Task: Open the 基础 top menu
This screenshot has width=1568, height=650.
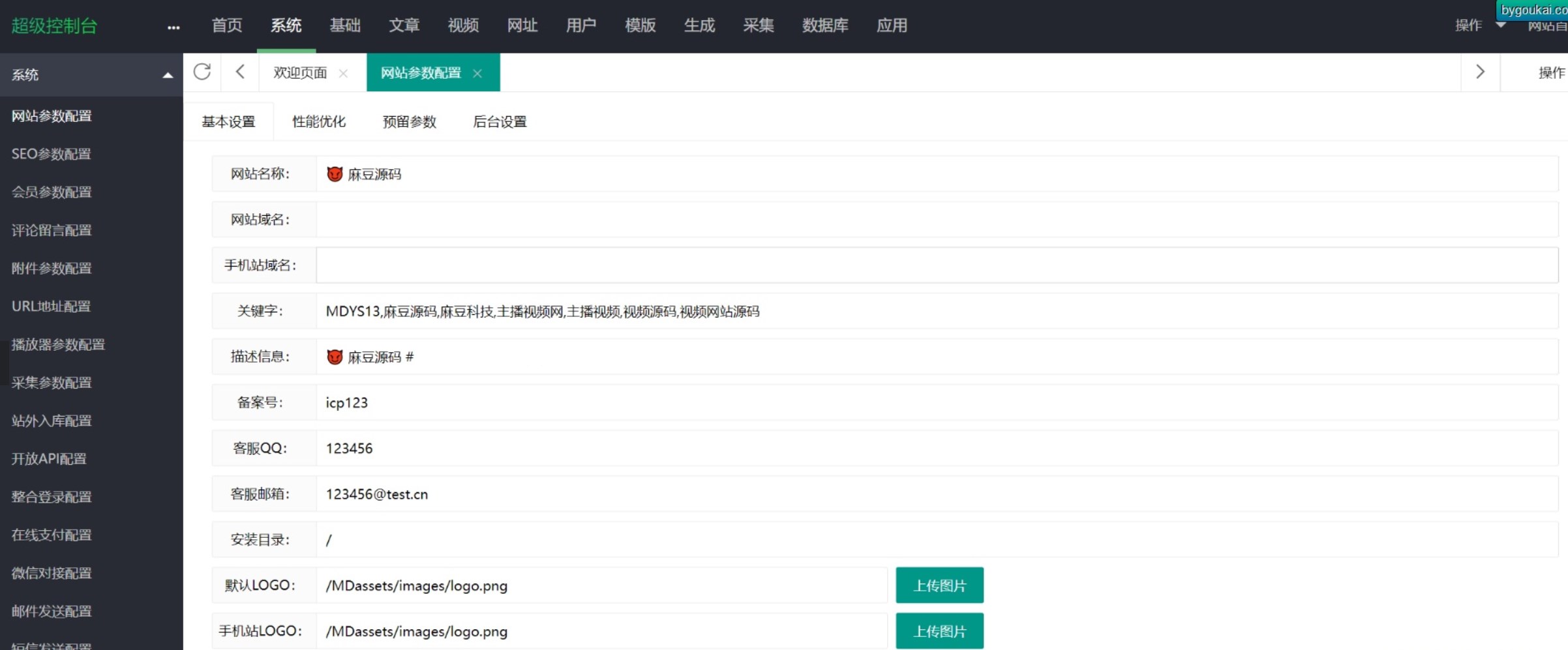Action: (345, 25)
